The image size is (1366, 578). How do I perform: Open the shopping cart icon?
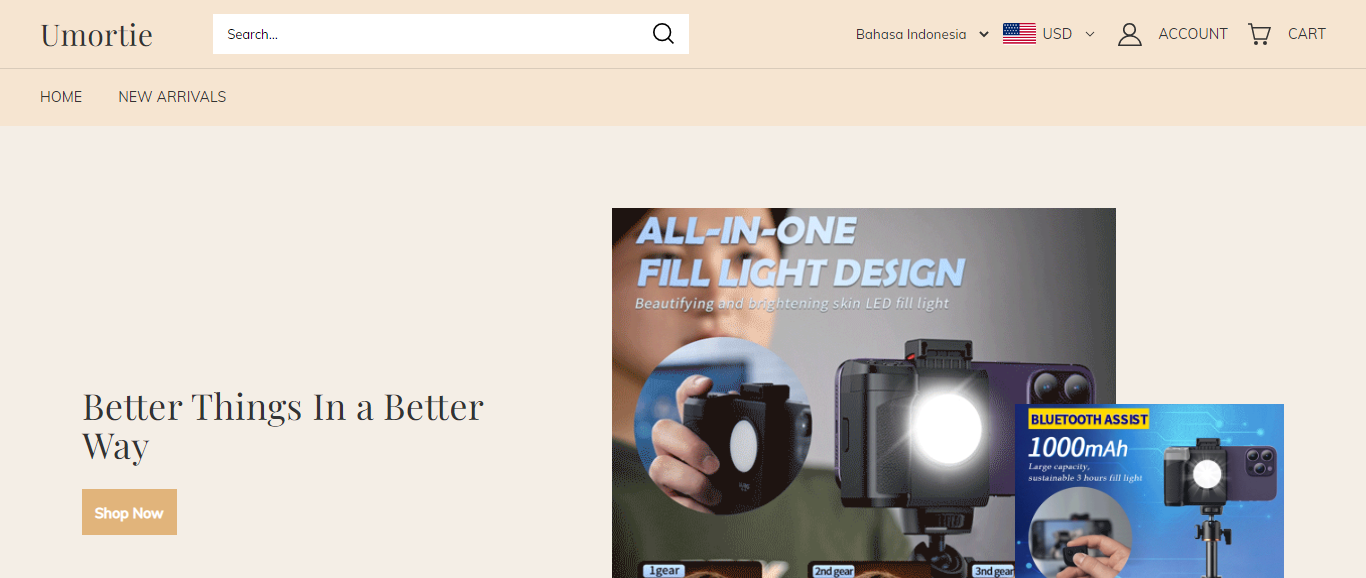pyautogui.click(x=1259, y=34)
